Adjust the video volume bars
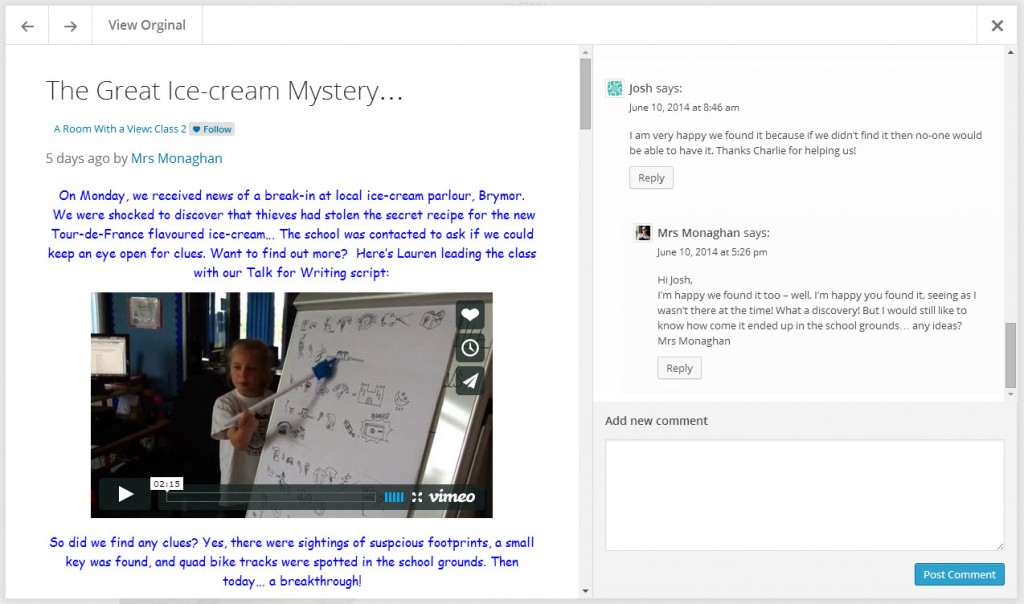 [394, 497]
